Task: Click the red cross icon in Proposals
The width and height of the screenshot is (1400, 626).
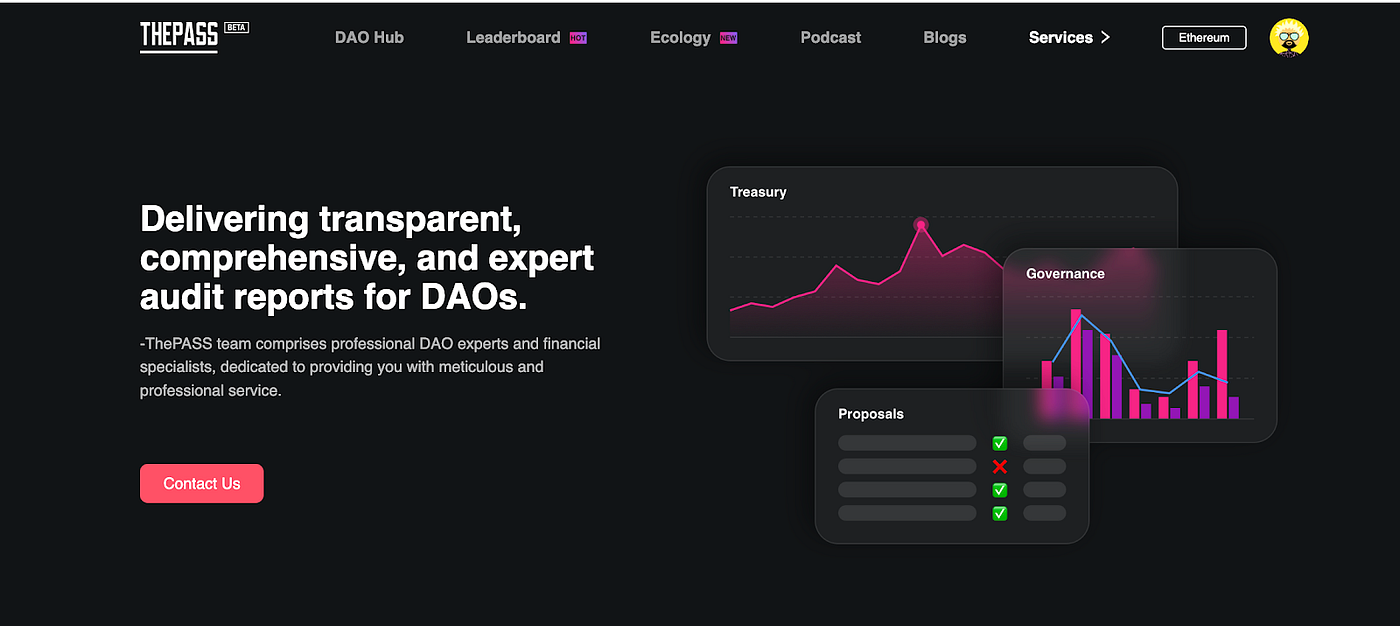Action: pos(999,467)
